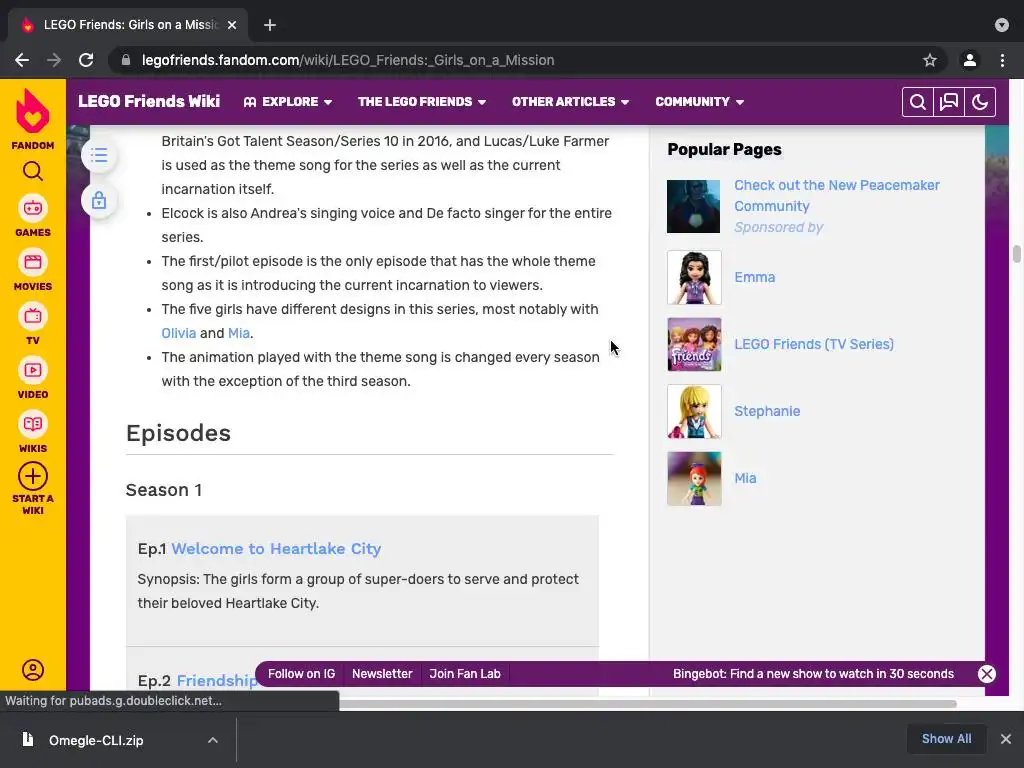Click Bingebot find a new show link

click(813, 674)
